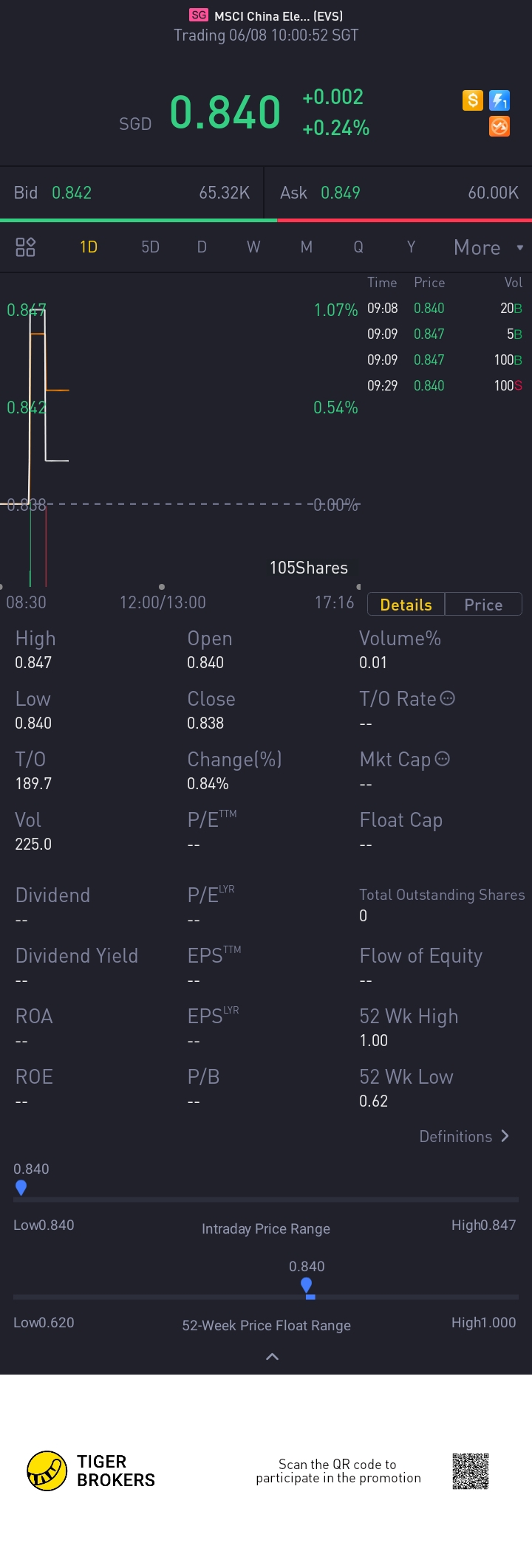Tap the 52-Week Price Float Range marker

coord(307,1285)
